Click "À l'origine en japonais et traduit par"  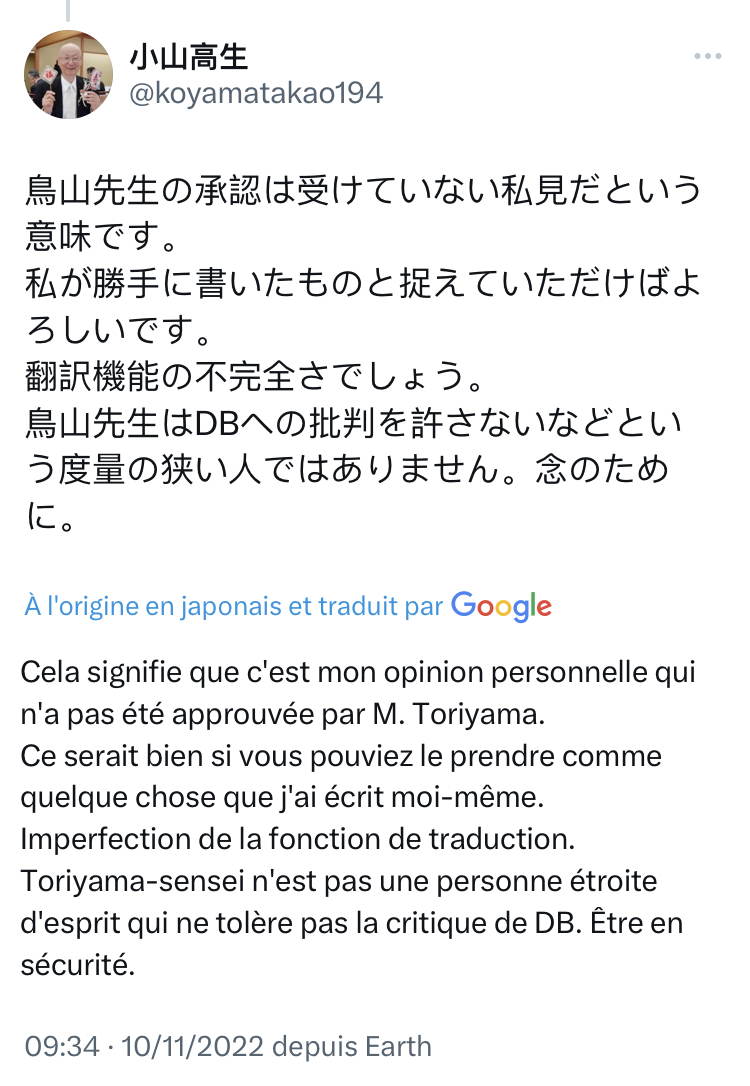click(234, 607)
